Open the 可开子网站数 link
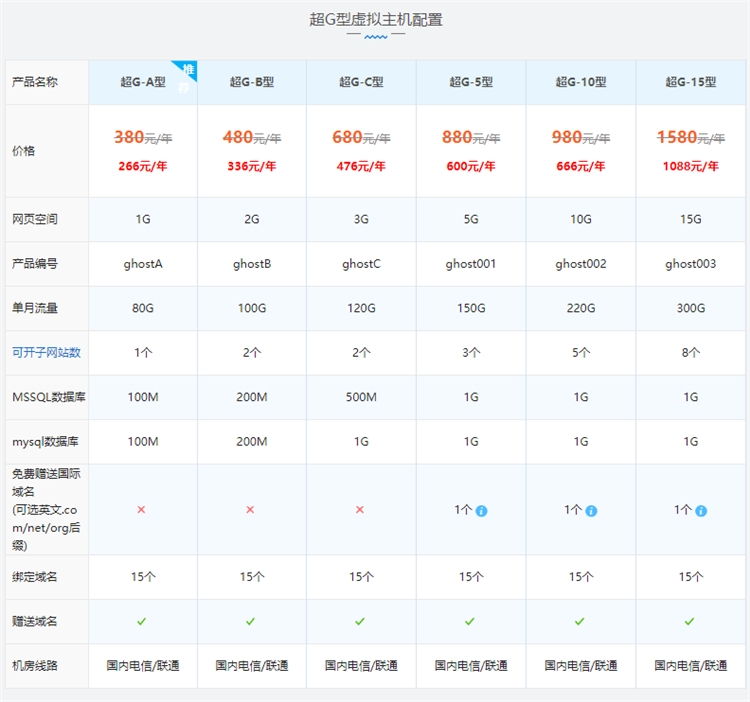 click(x=46, y=353)
